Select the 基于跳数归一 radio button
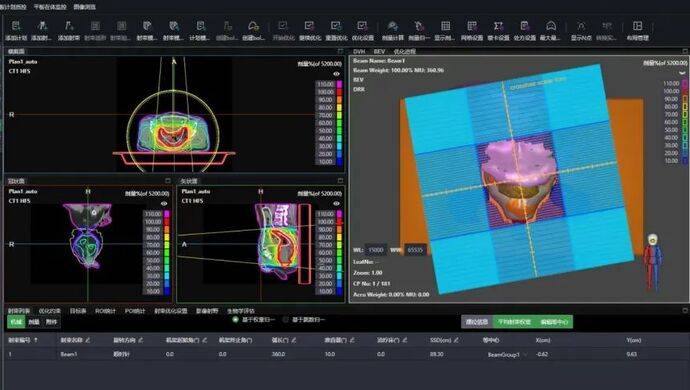Viewport: 690px width, 390px height. (x=286, y=320)
